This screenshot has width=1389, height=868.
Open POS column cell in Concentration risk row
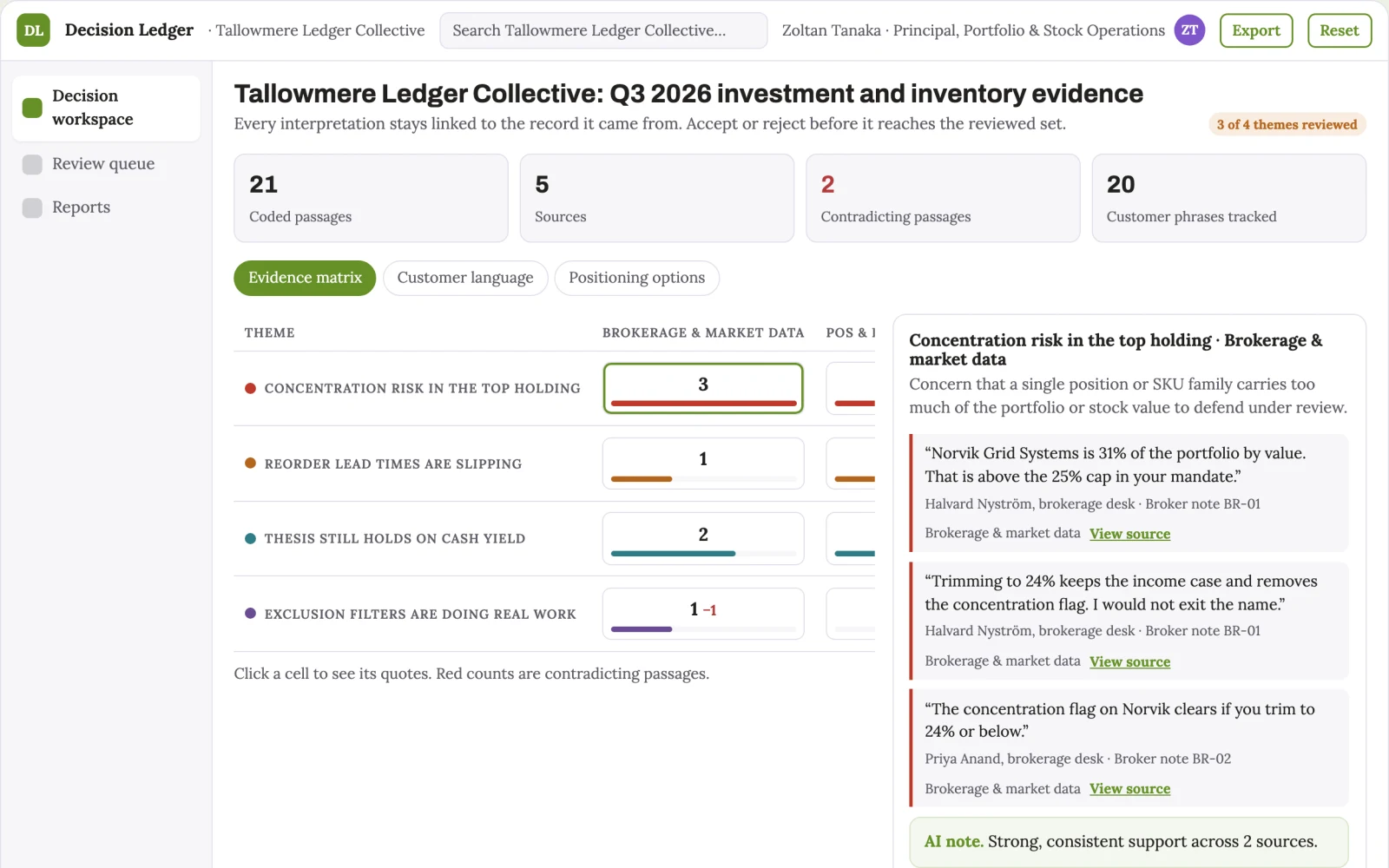tap(851, 388)
